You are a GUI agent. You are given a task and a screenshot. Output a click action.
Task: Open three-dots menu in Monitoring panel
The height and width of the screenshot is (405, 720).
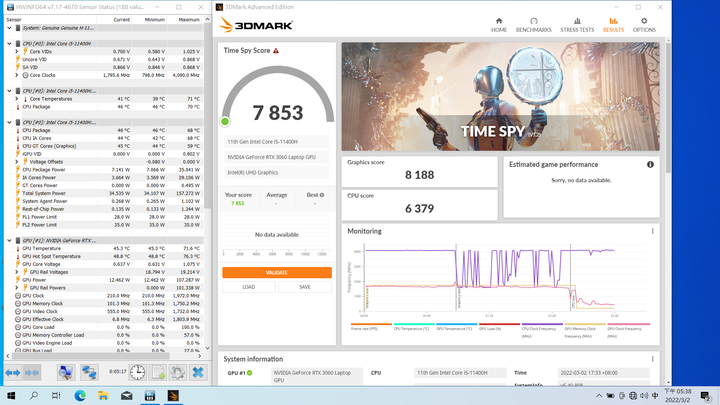[x=652, y=231]
